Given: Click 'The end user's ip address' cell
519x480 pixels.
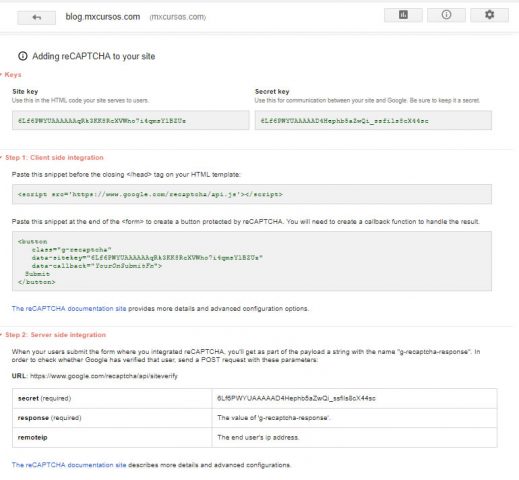Looking at the screenshot, I should click(354, 437).
